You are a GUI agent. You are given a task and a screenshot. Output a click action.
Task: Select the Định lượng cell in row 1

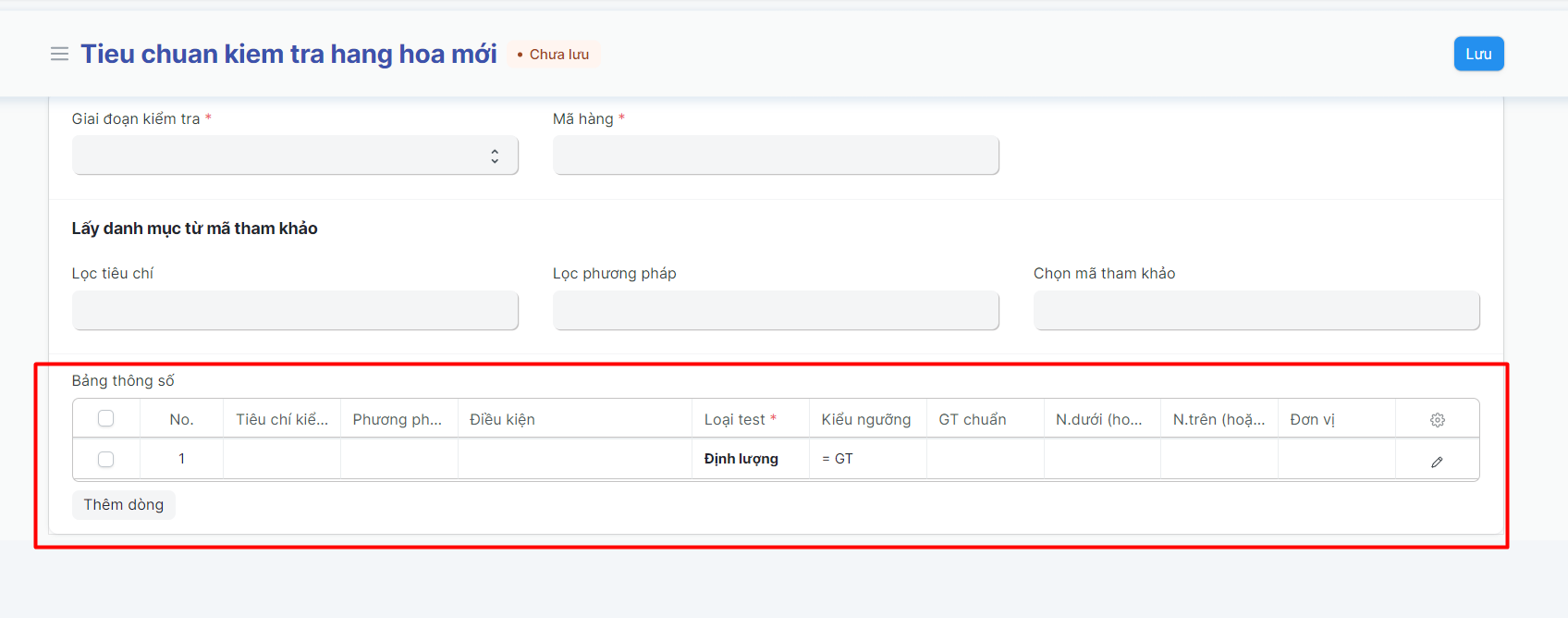tap(750, 459)
